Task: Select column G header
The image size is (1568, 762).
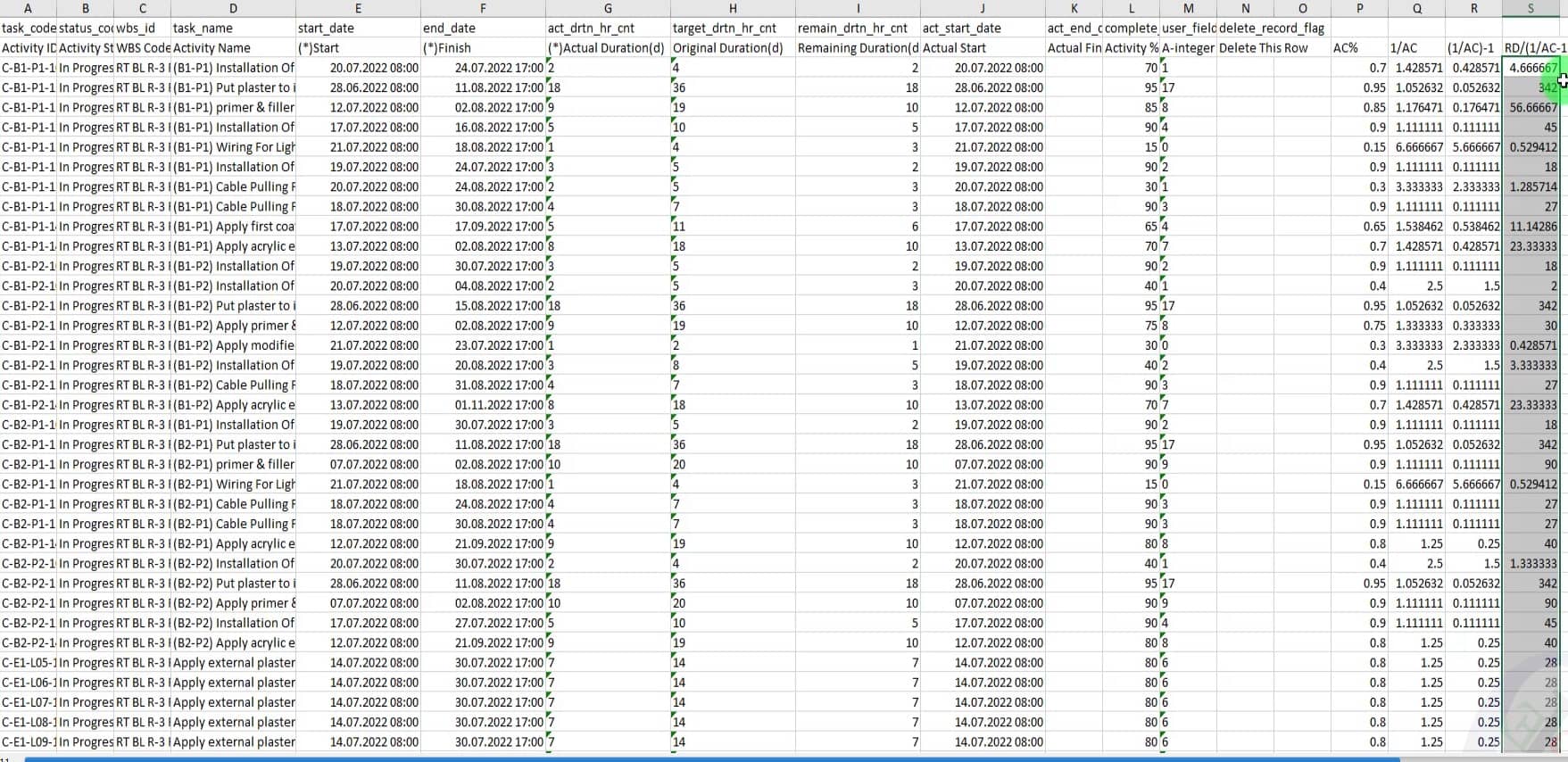Action: click(x=608, y=8)
